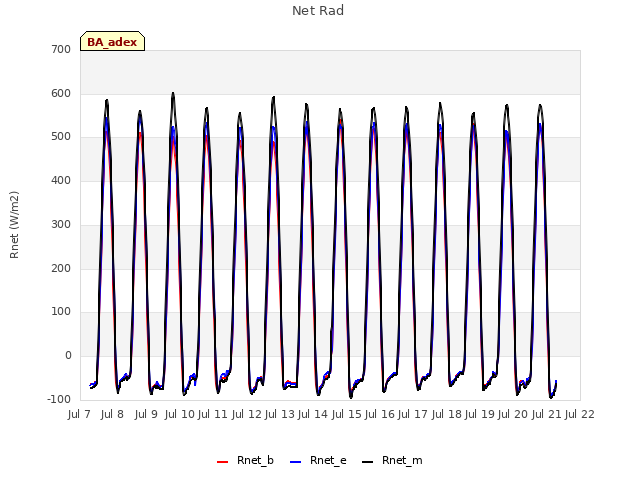Screen dimensions: 640x480
Task: Click the Jul 20 x-axis label
Action: pyautogui.click(x=513, y=414)
